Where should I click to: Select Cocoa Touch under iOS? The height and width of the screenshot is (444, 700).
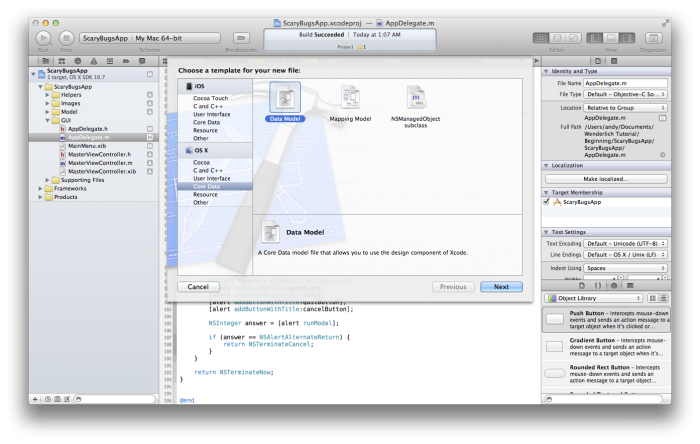pos(210,98)
